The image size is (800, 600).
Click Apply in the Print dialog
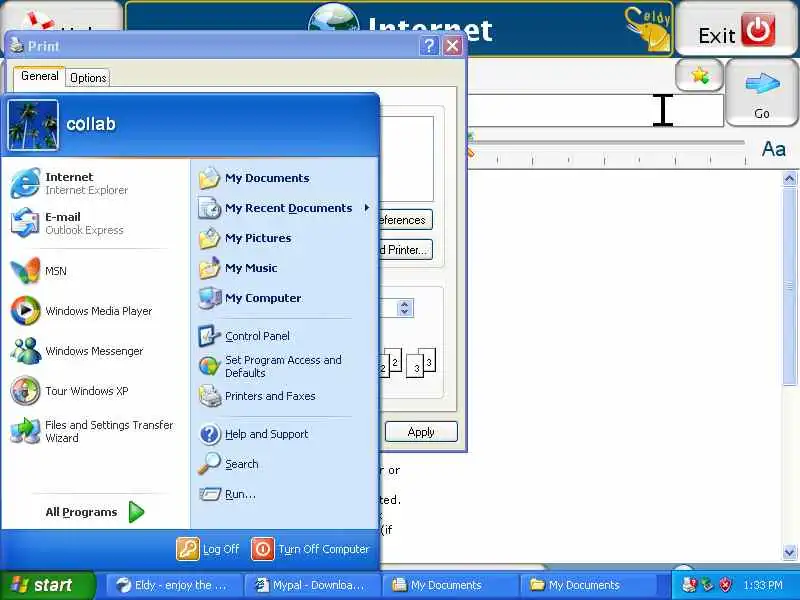[x=421, y=432]
